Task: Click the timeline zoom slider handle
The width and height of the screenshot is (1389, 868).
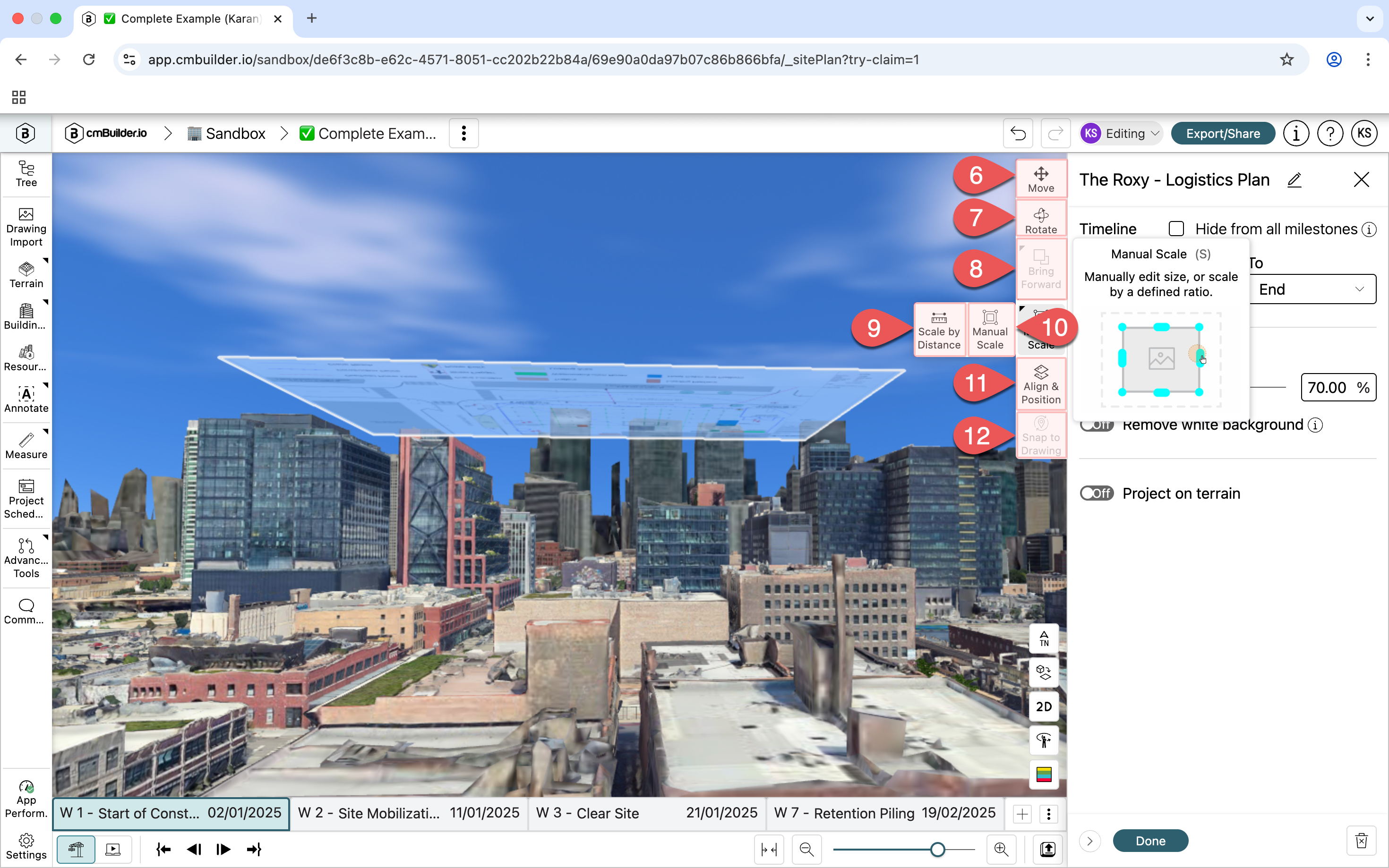Action: coord(937,849)
